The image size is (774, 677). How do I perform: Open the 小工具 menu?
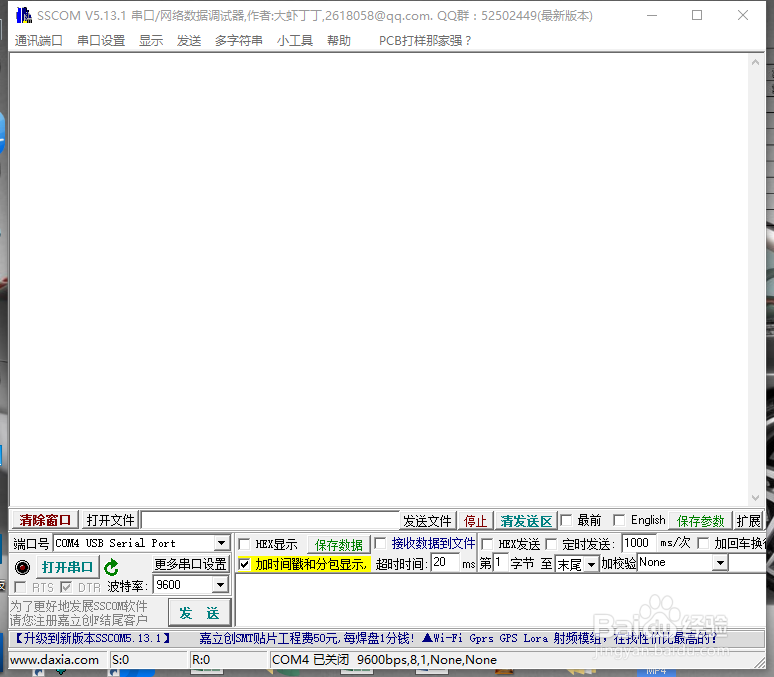click(295, 40)
